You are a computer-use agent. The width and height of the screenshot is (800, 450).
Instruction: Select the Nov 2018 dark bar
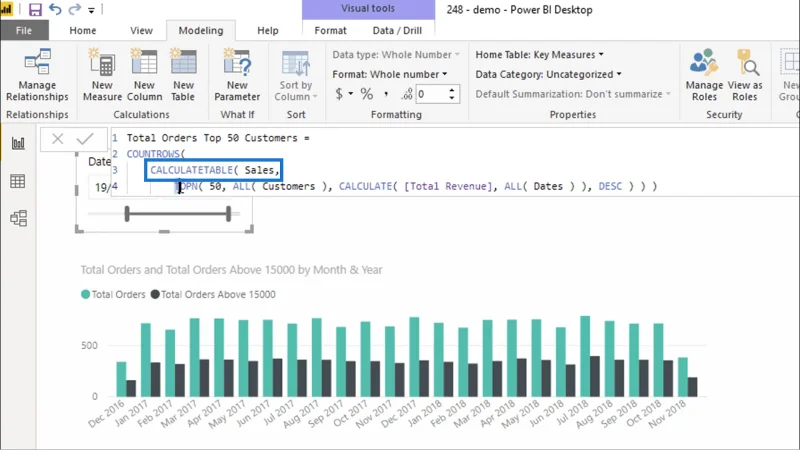(692, 387)
